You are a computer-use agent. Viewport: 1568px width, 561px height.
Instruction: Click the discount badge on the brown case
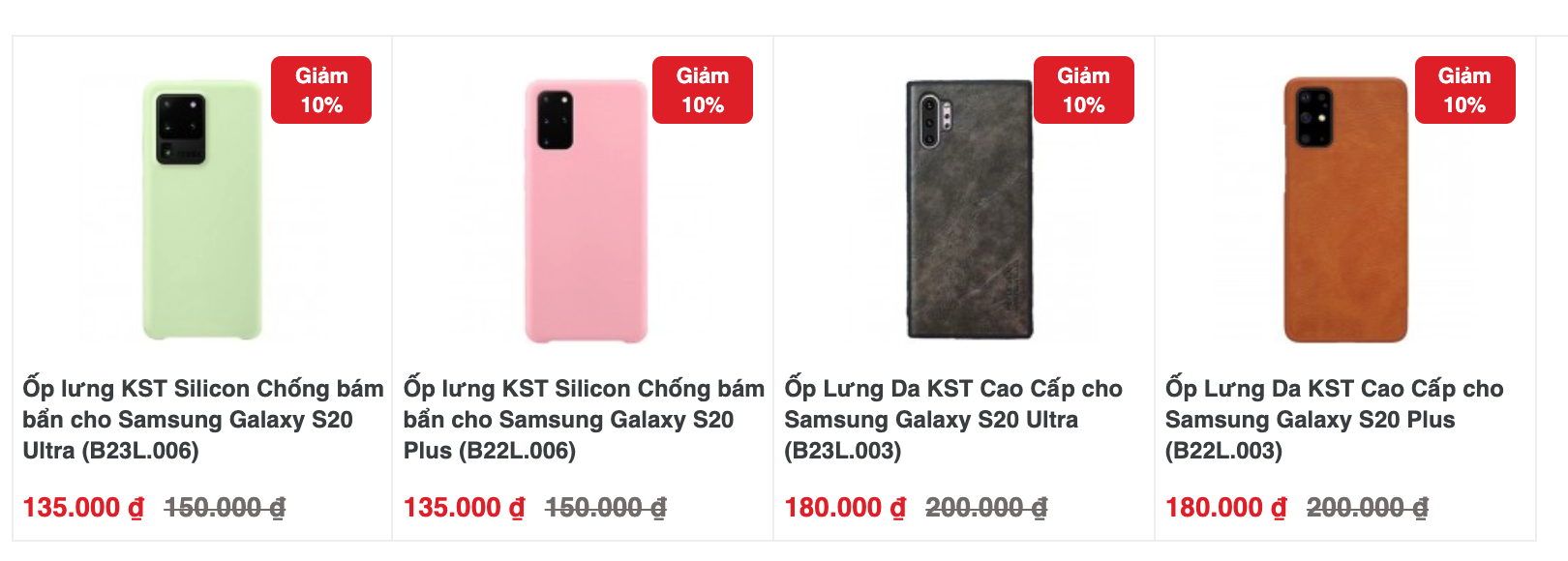pos(1464,90)
